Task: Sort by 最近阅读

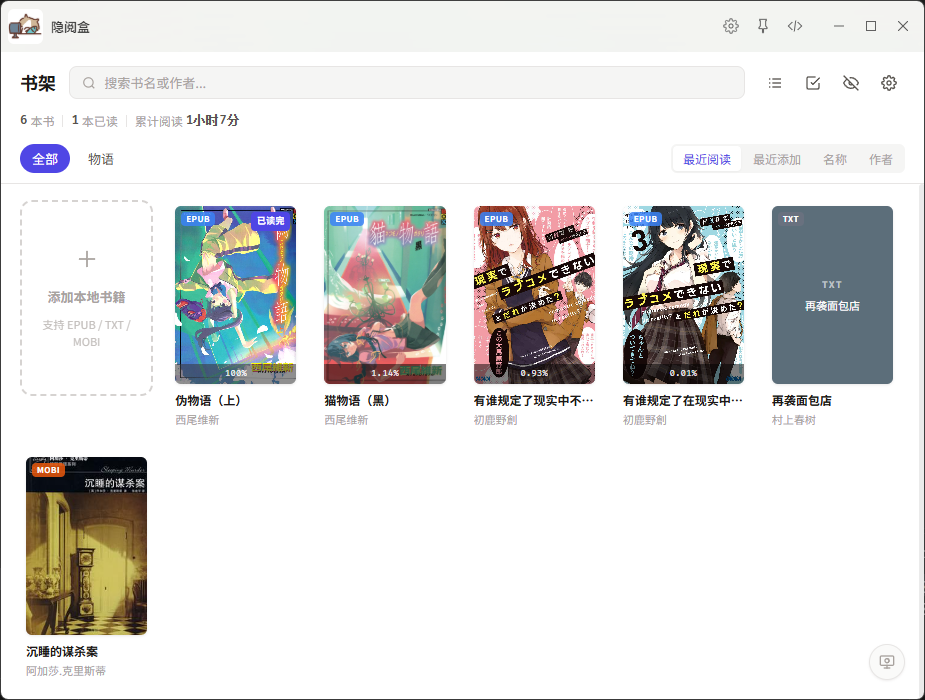Action: point(707,159)
